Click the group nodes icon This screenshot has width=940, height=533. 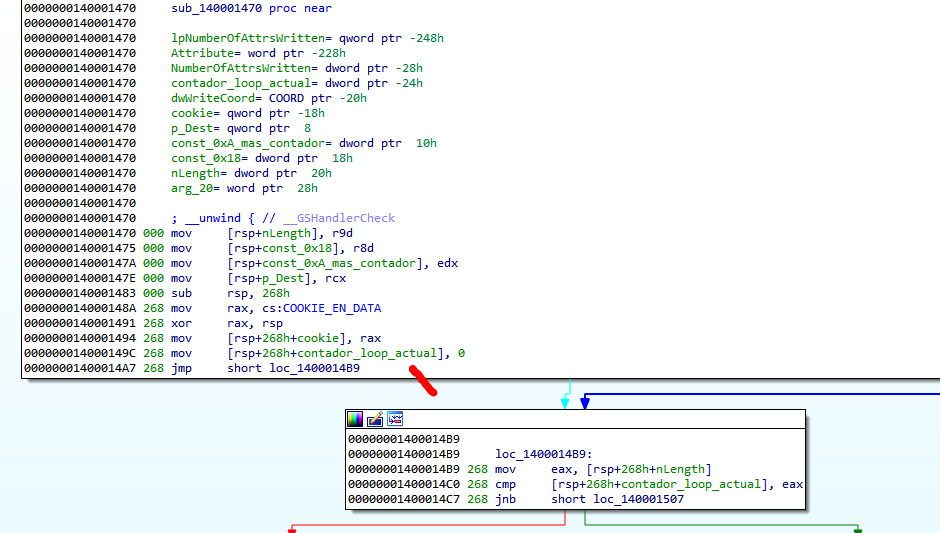[395, 419]
